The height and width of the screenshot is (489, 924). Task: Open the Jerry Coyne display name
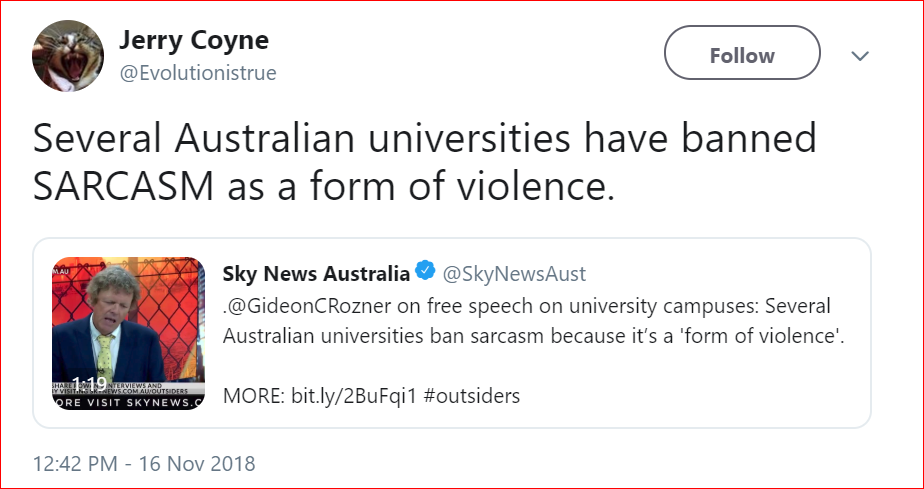click(x=194, y=40)
